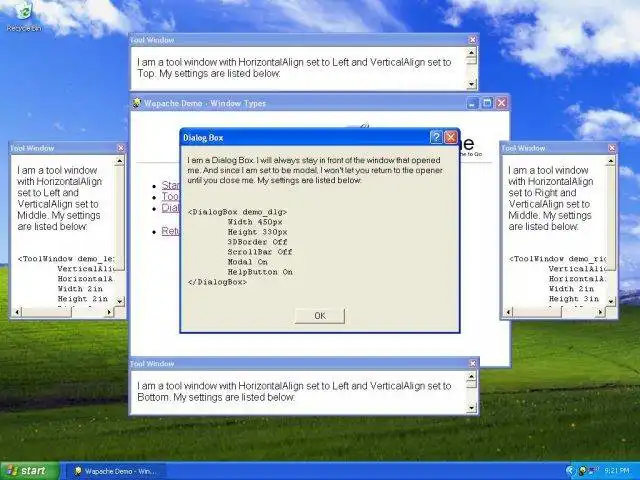Click the Dialog Box title bar text
Viewport: 640px width, 480px height.
(203, 138)
